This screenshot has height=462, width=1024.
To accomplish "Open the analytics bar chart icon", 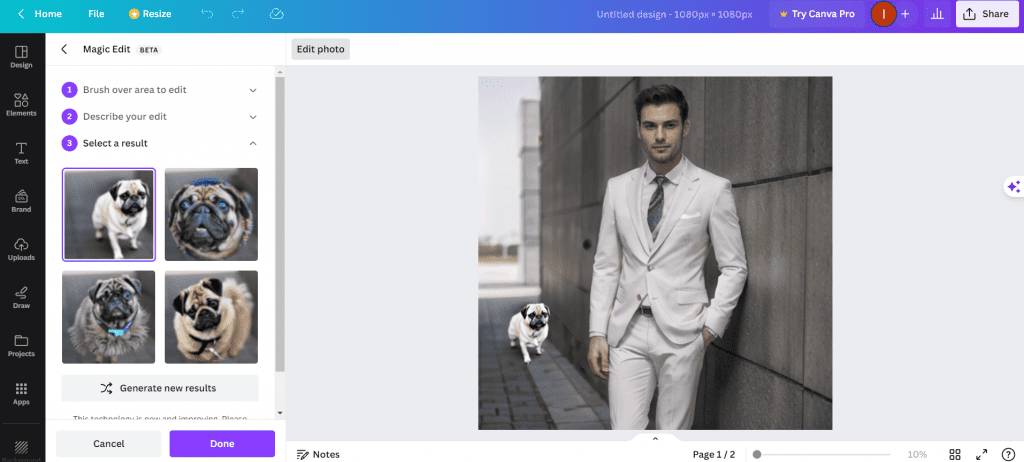I will point(937,14).
